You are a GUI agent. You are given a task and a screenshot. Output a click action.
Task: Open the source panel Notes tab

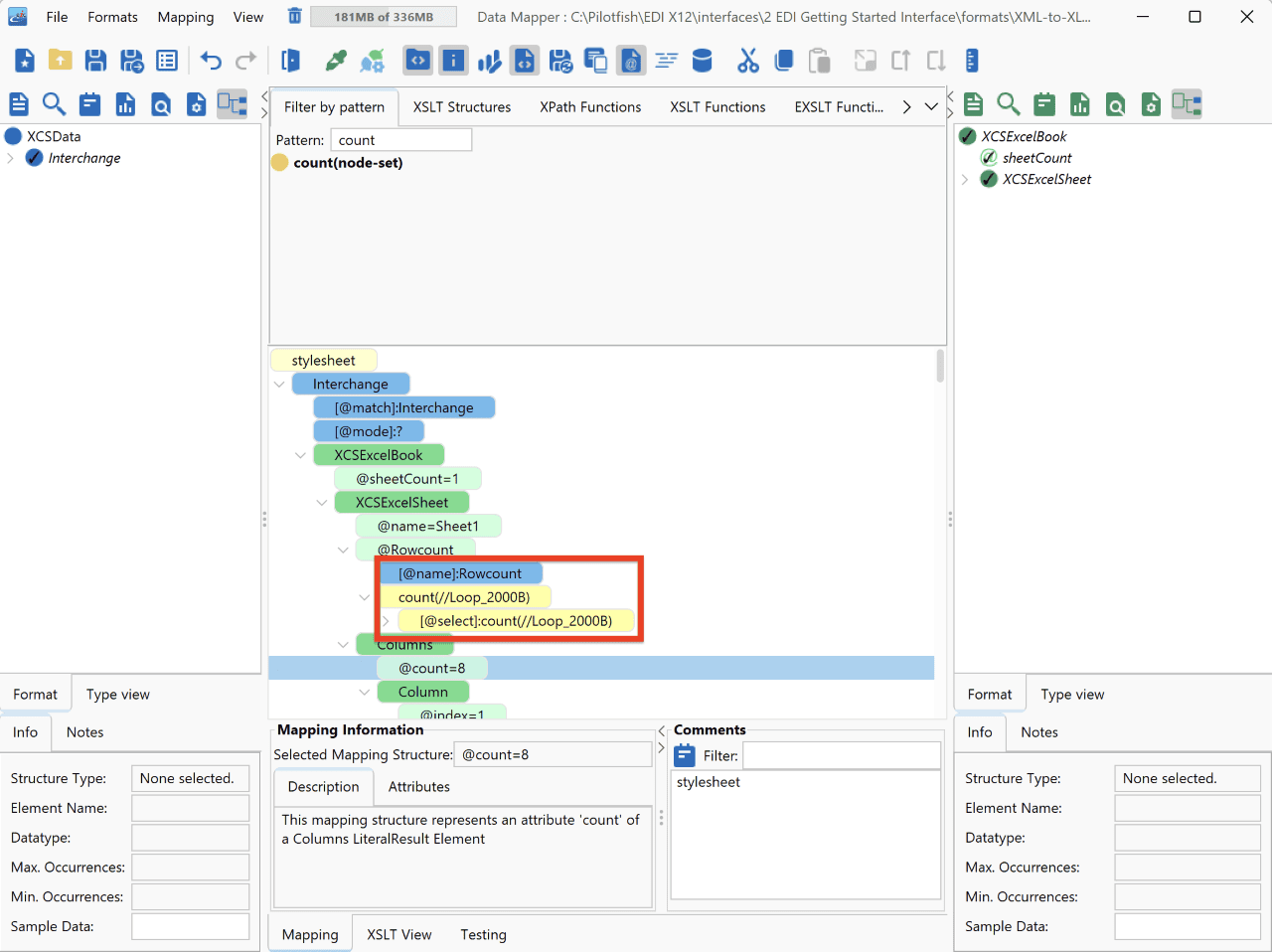84,732
